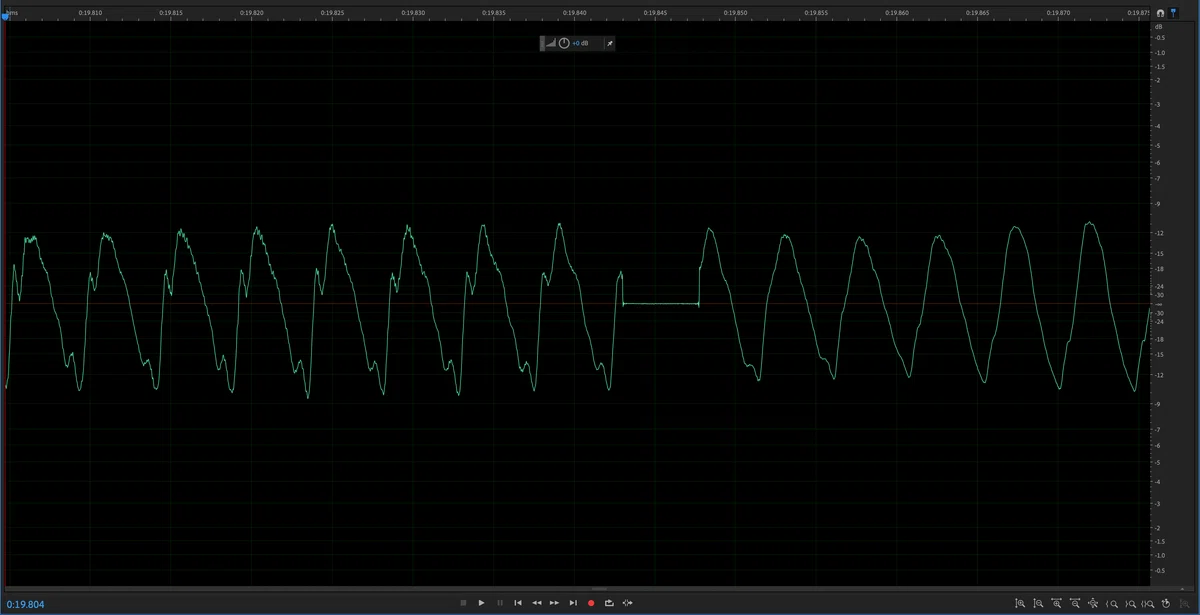This screenshot has width=1200, height=615.
Task: Click the dB label atop amplitude scale
Action: (1159, 26)
